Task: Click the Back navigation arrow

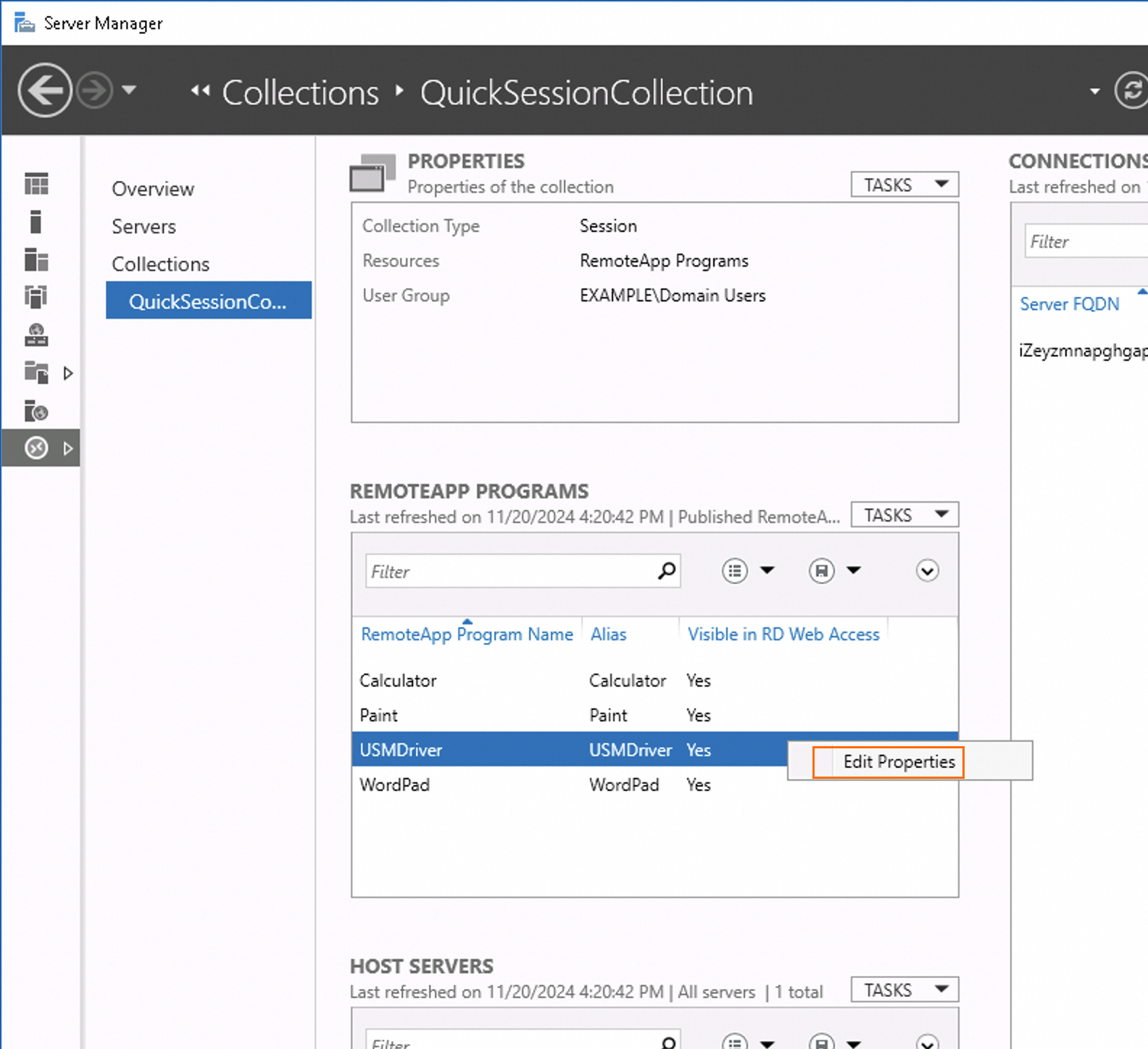Action: tap(45, 91)
